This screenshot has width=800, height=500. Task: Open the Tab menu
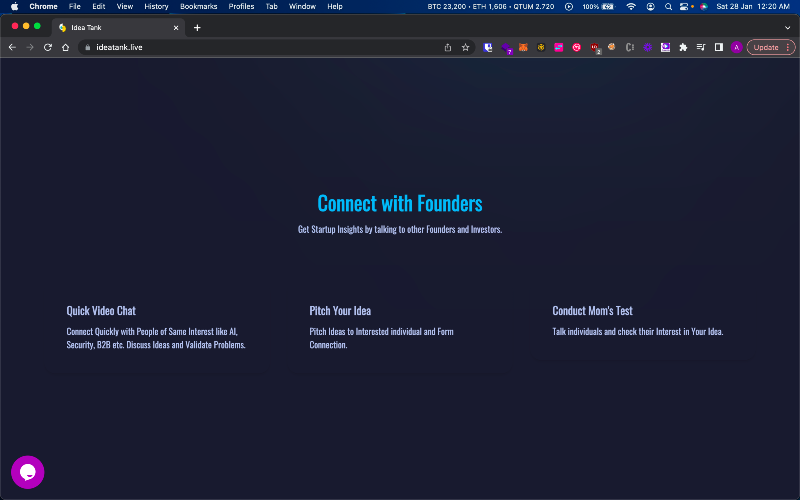tap(271, 7)
